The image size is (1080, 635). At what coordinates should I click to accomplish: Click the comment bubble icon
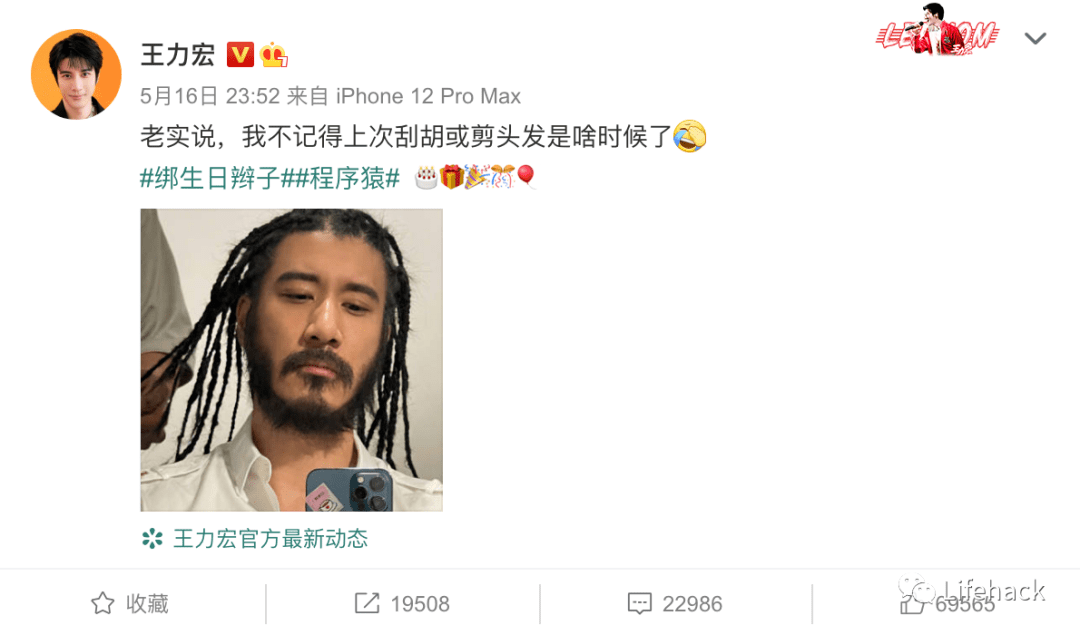[x=639, y=604]
